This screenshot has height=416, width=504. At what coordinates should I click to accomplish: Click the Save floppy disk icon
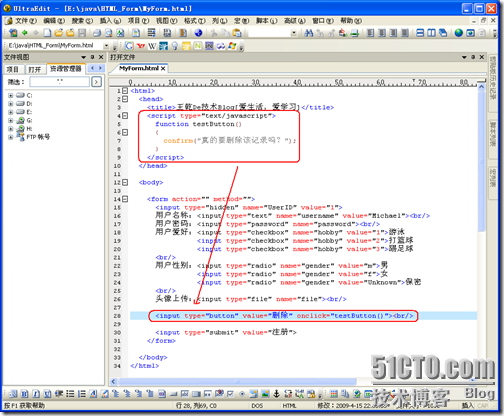[x=82, y=33]
